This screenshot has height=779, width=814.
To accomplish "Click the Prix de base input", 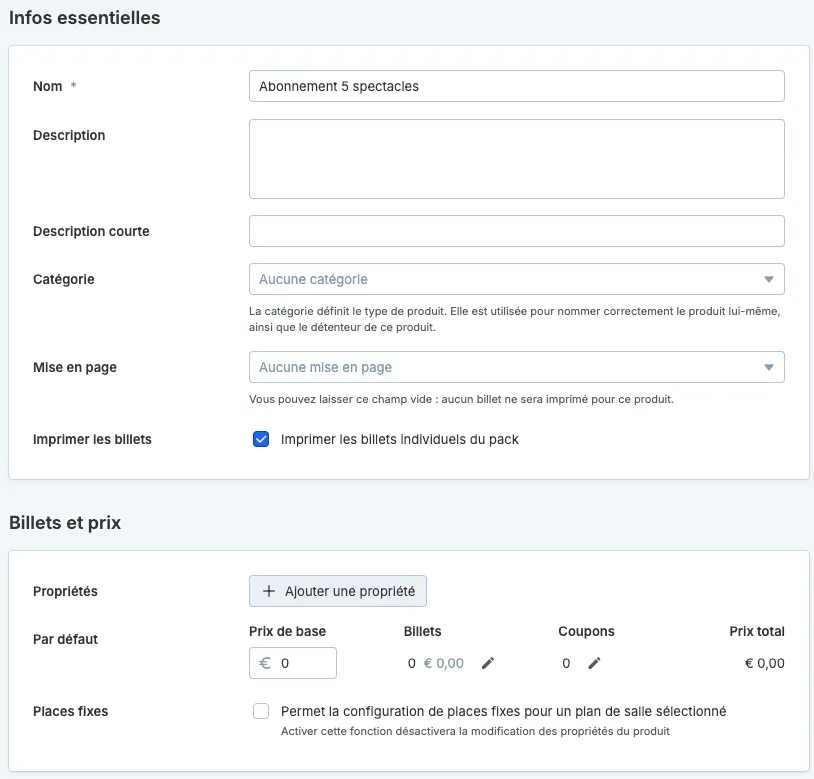I will pos(293,663).
